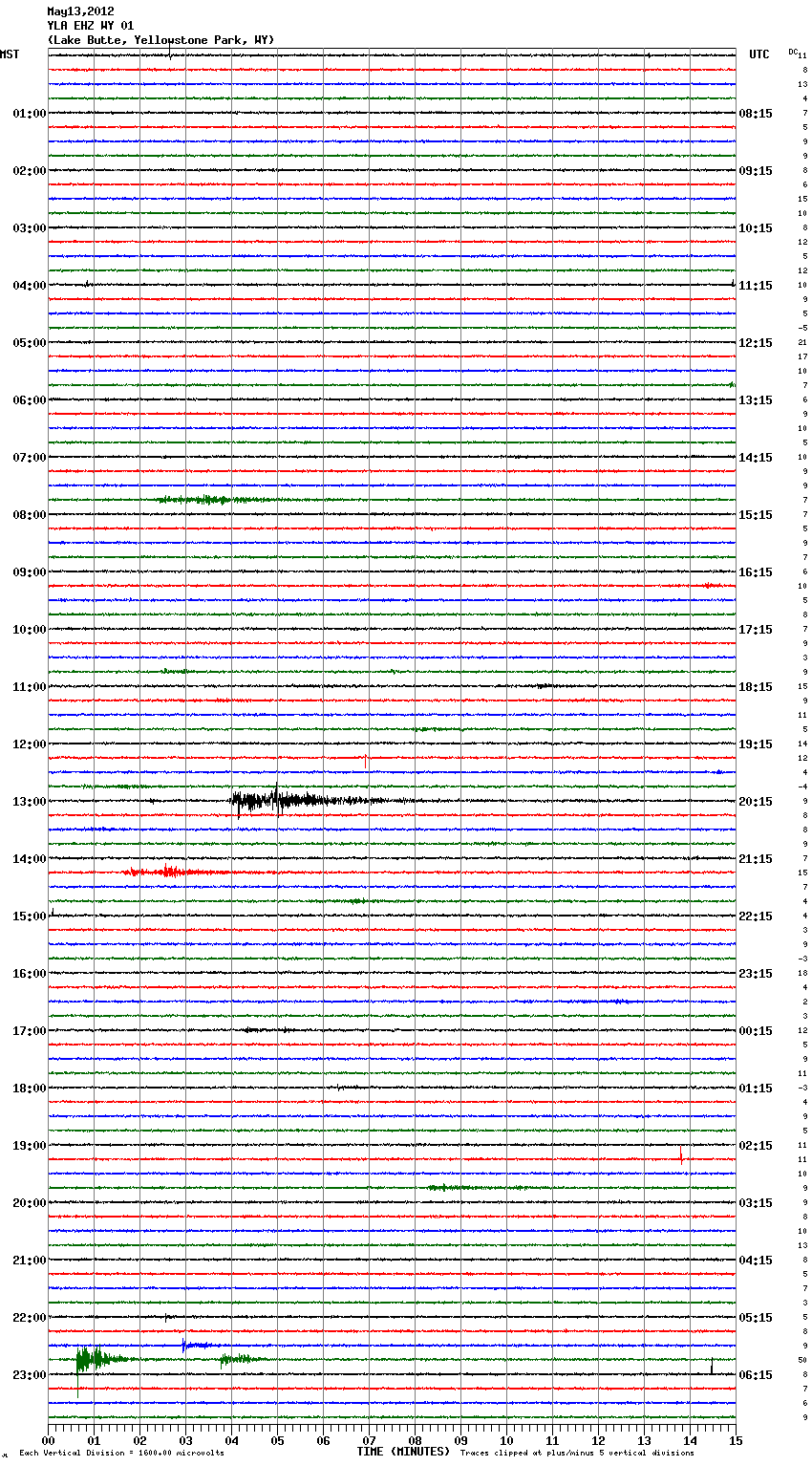812x1466 pixels.
Task: Select the 12:00 MST row label
Action: (30, 744)
